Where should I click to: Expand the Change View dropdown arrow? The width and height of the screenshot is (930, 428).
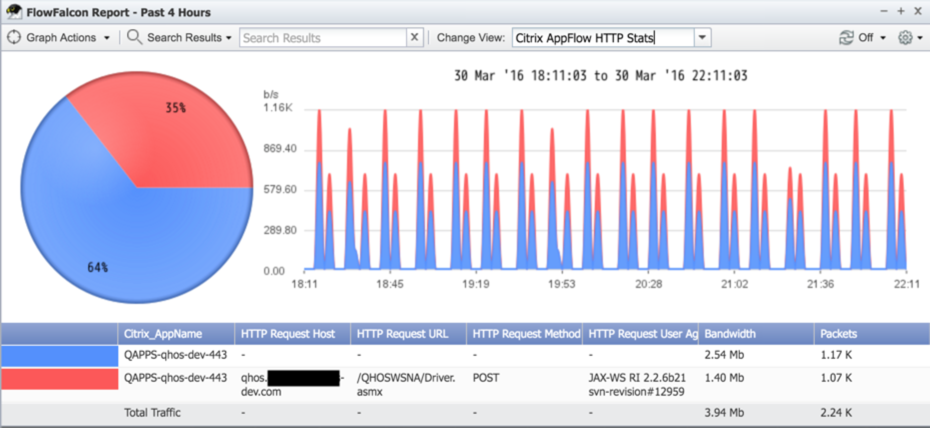(702, 38)
